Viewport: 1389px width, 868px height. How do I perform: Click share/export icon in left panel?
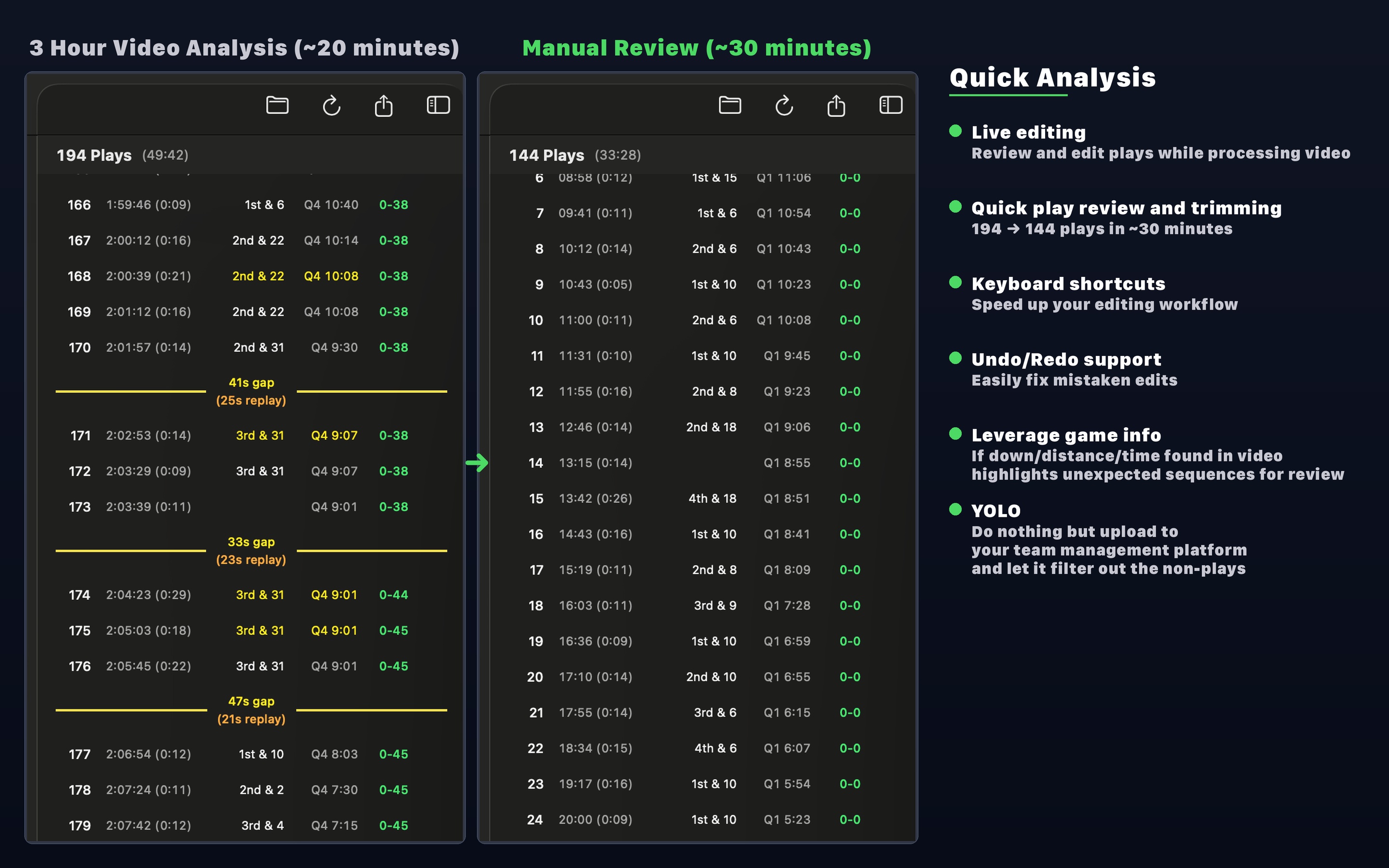coord(383,106)
